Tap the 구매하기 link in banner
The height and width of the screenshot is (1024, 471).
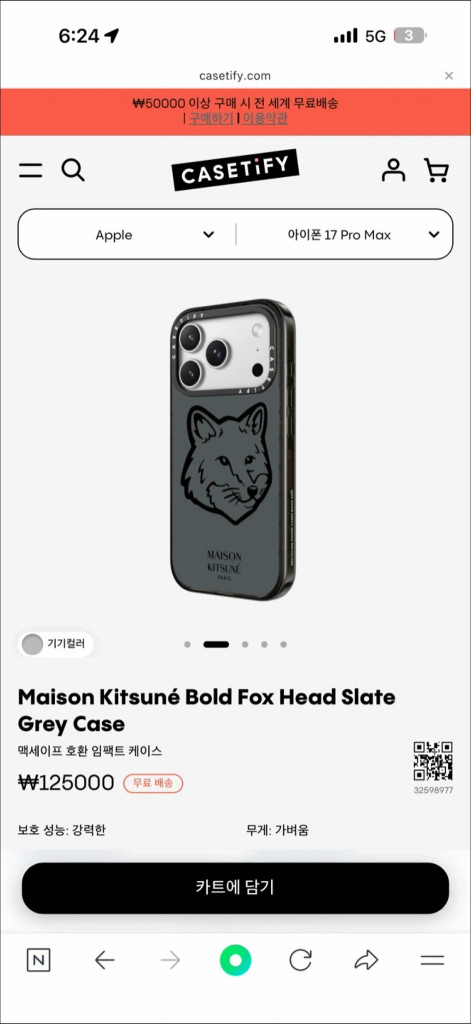point(212,119)
